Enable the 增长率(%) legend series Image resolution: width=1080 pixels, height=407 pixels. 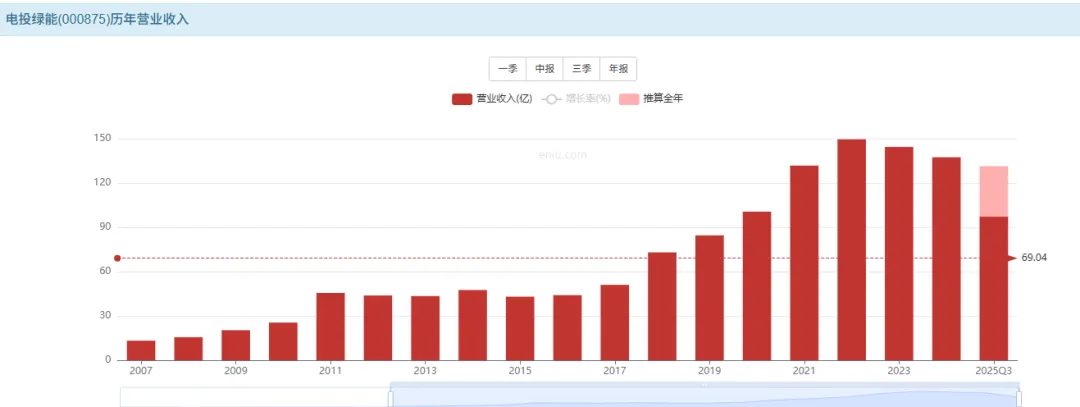pyautogui.click(x=576, y=99)
